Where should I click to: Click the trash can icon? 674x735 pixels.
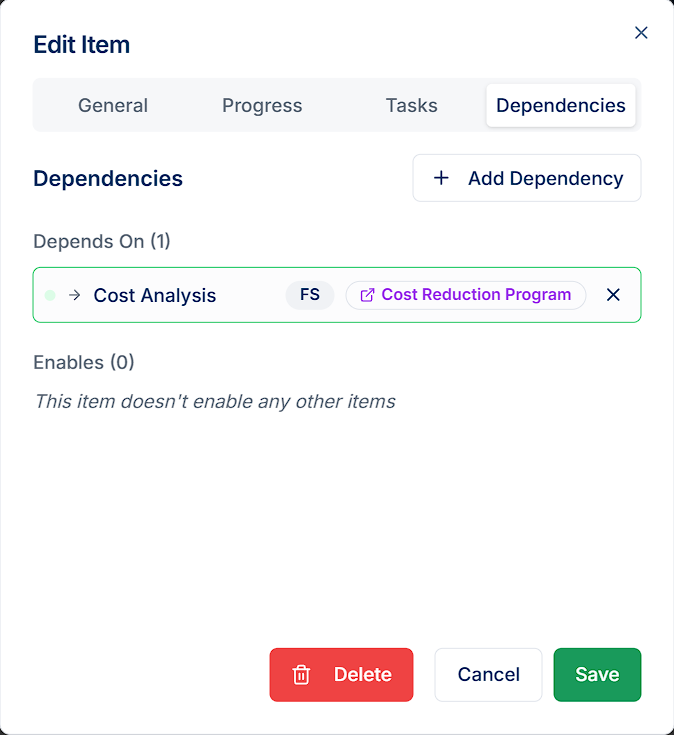click(301, 675)
